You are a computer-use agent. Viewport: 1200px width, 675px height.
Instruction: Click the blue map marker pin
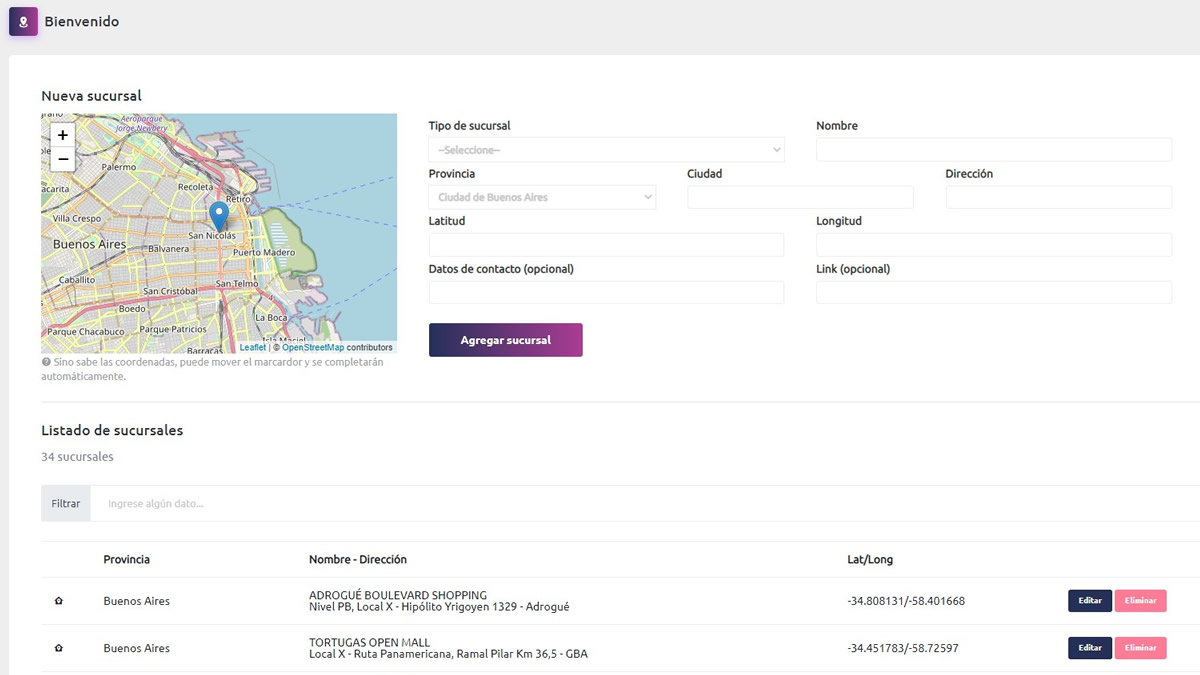pos(219,216)
